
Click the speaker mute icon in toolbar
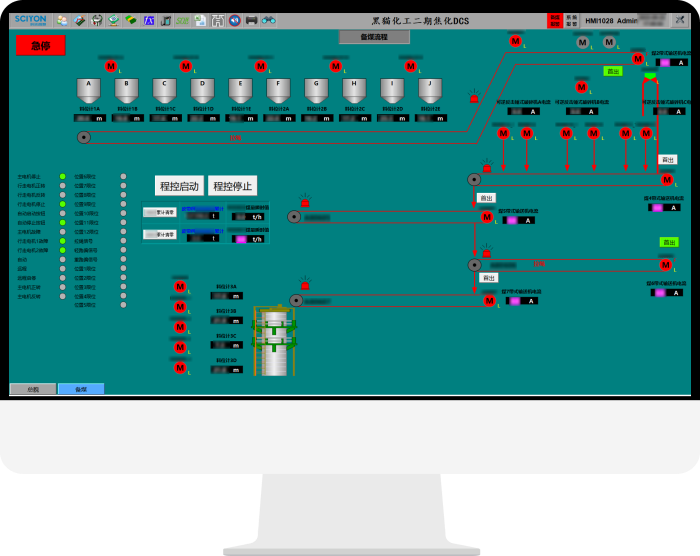(234, 20)
